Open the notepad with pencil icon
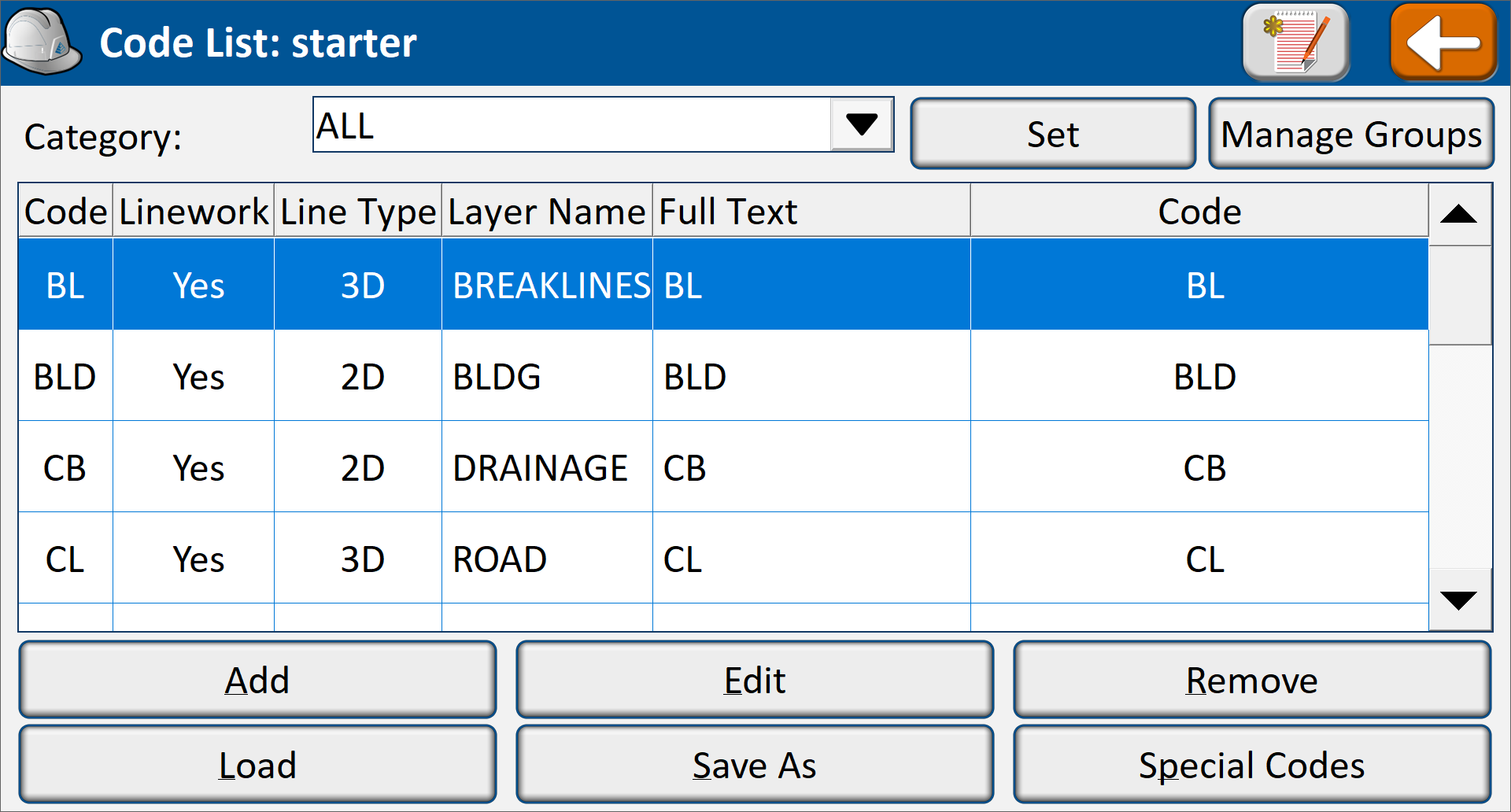 tap(1296, 42)
